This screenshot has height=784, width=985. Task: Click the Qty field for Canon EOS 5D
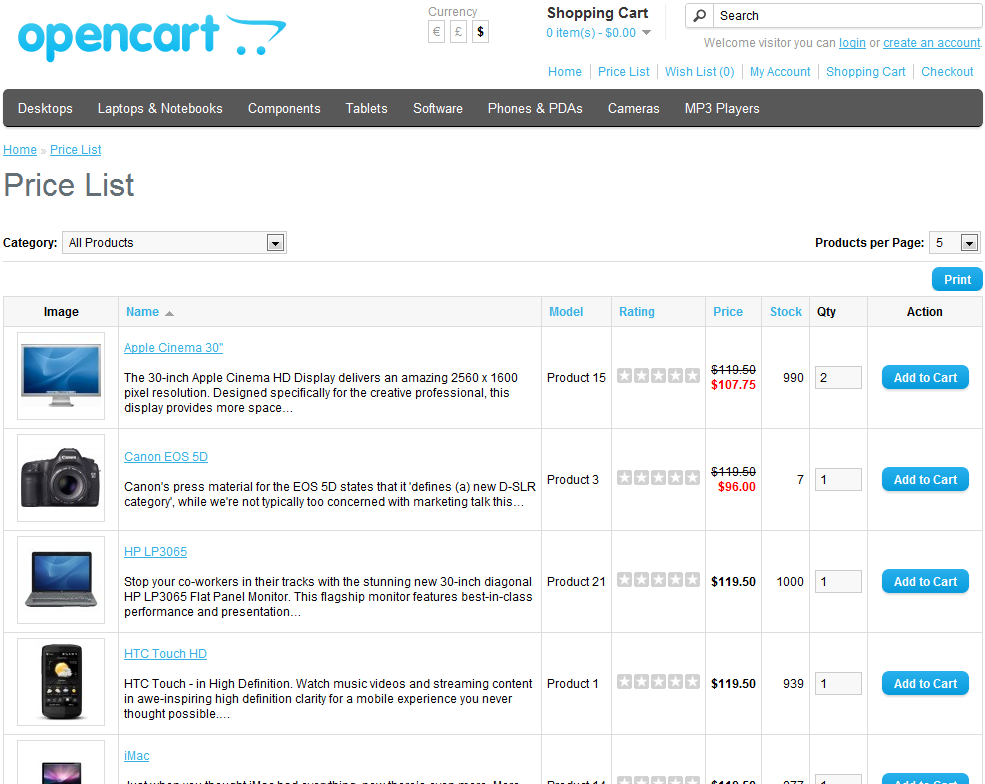point(838,480)
